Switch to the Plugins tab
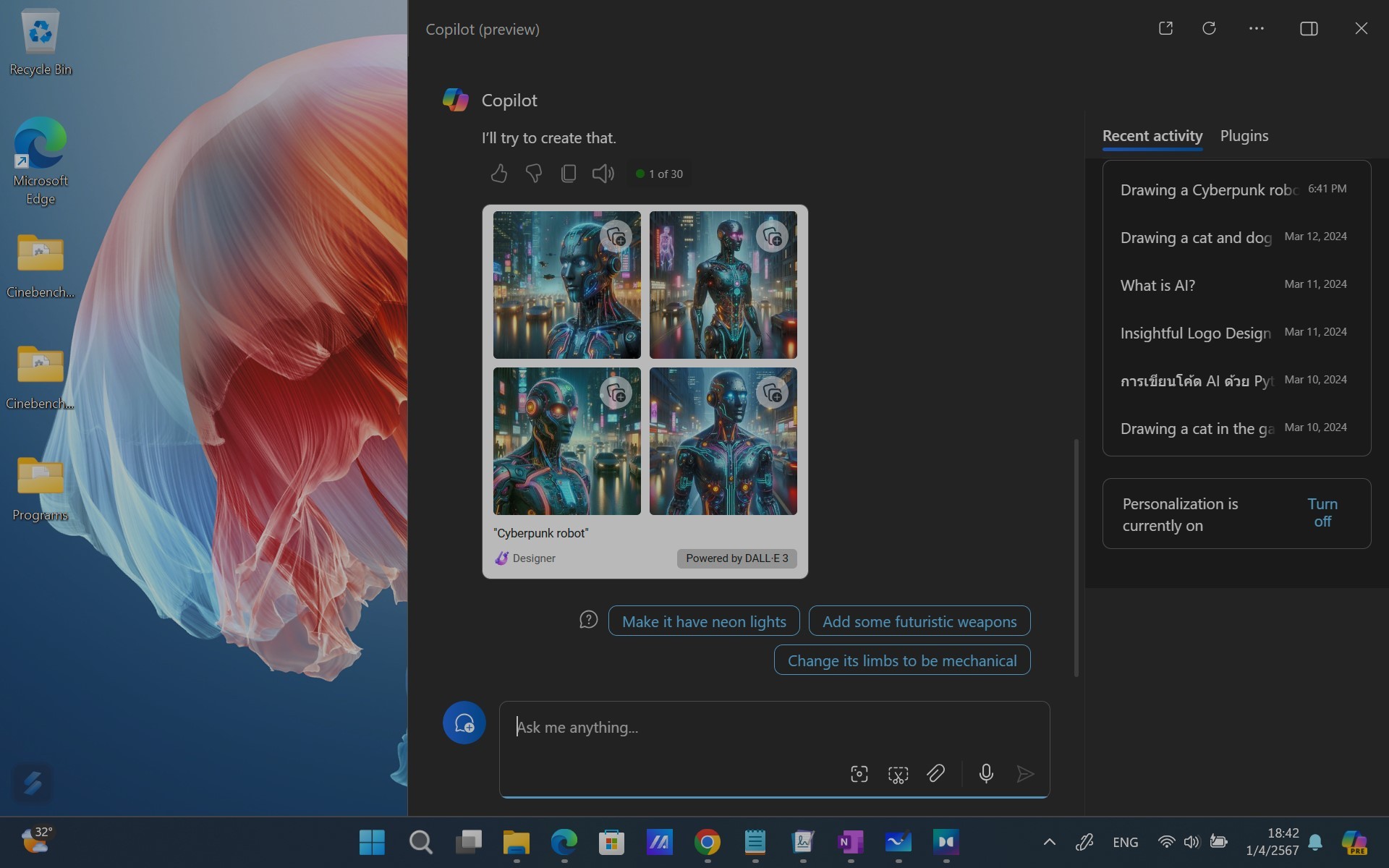 (x=1244, y=136)
